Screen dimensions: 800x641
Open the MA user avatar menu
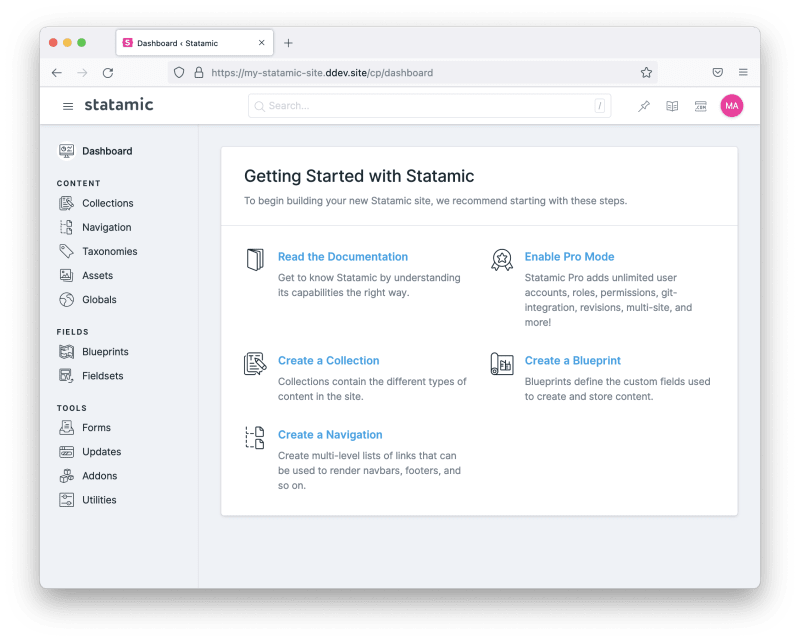pyautogui.click(x=732, y=106)
